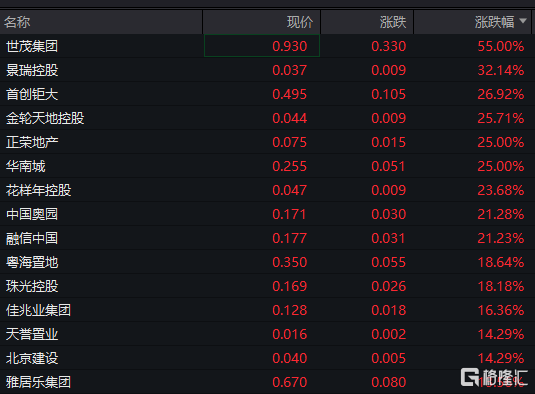
Task: Select the 粤海置地 stock name
Action: [x=32, y=262]
